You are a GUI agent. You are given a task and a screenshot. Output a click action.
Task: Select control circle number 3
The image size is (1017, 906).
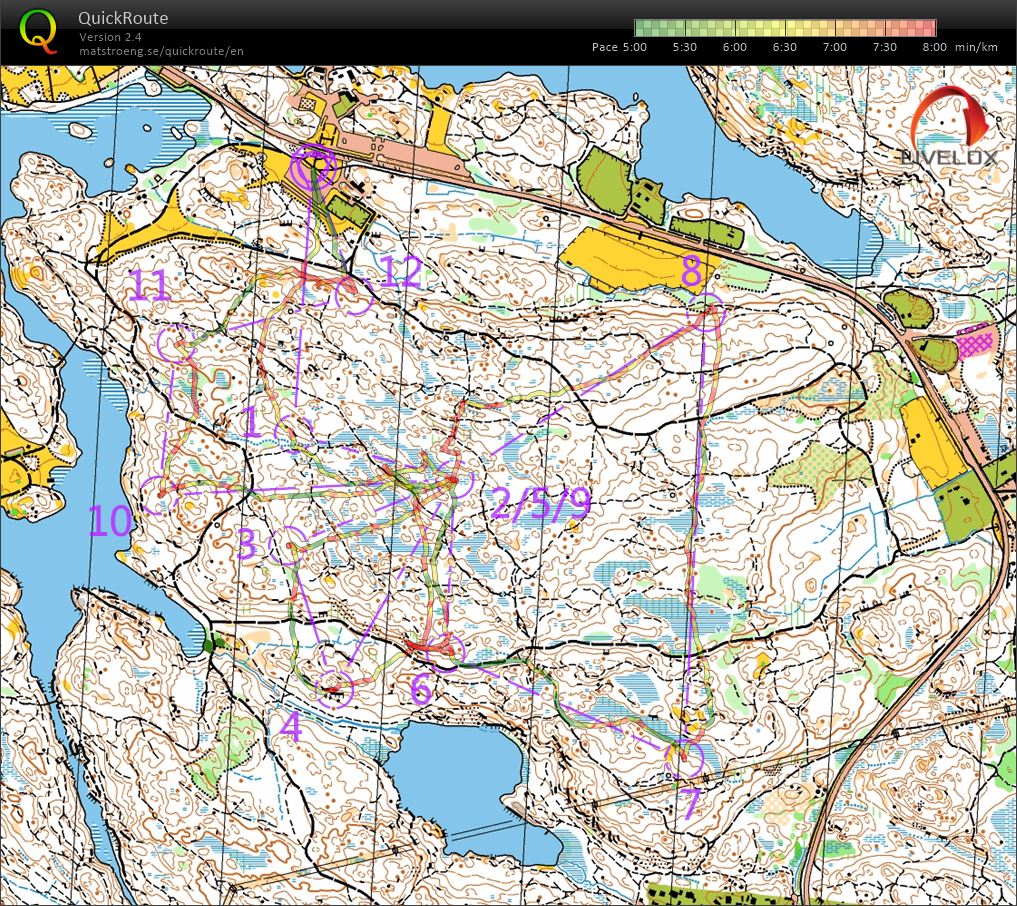pos(289,547)
